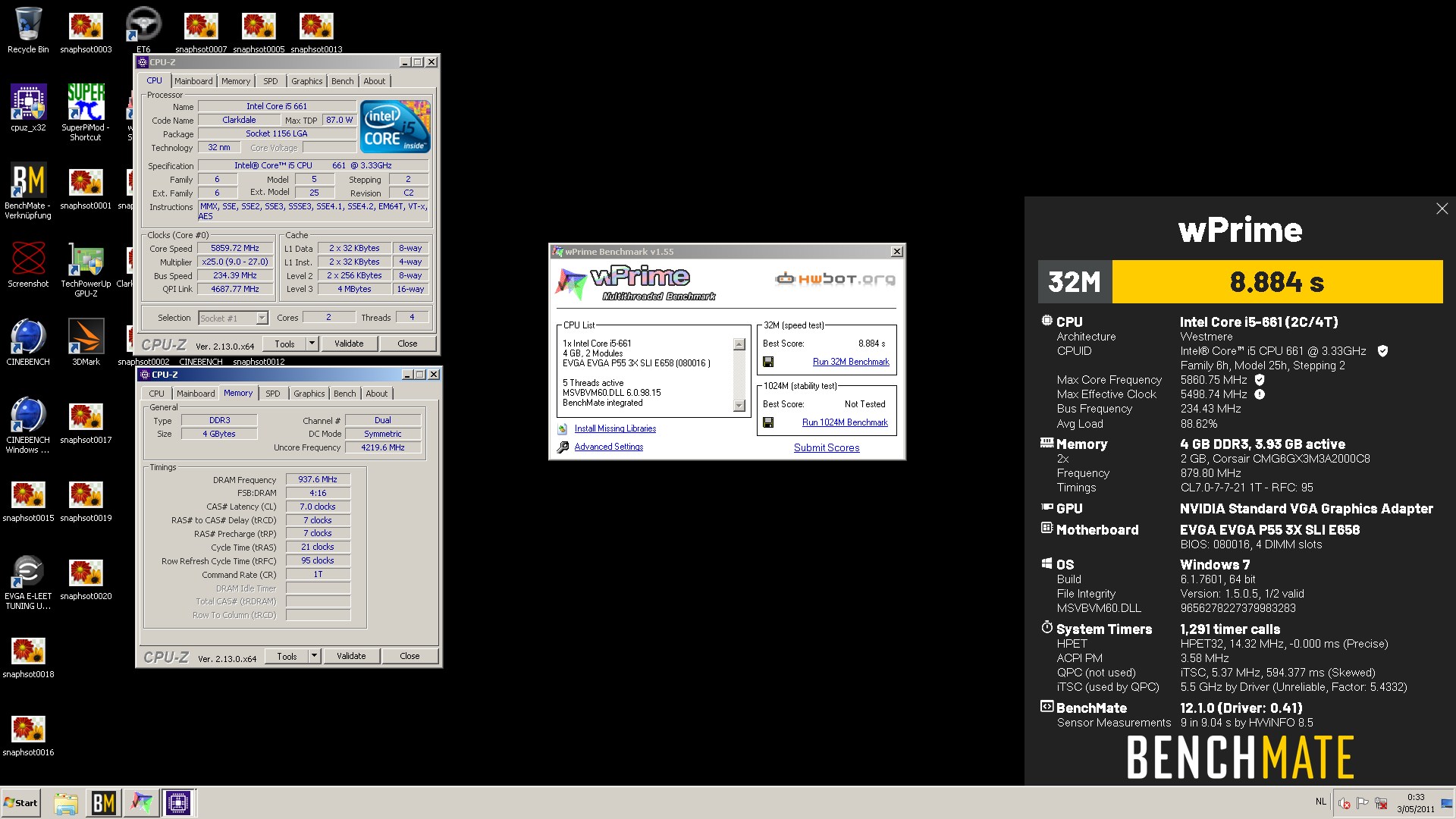The height and width of the screenshot is (819, 1456).
Task: Launch BenchMate desktop shortcut
Action: coord(28,190)
